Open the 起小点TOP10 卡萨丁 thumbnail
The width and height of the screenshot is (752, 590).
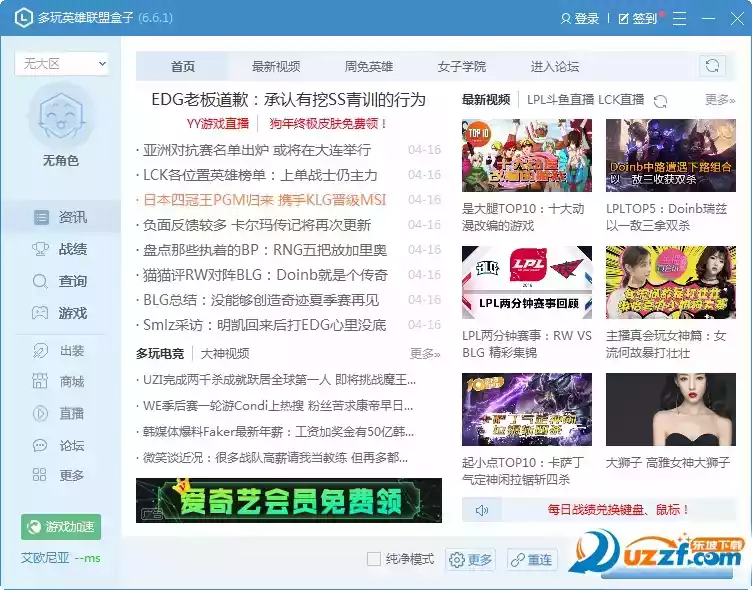click(x=527, y=410)
